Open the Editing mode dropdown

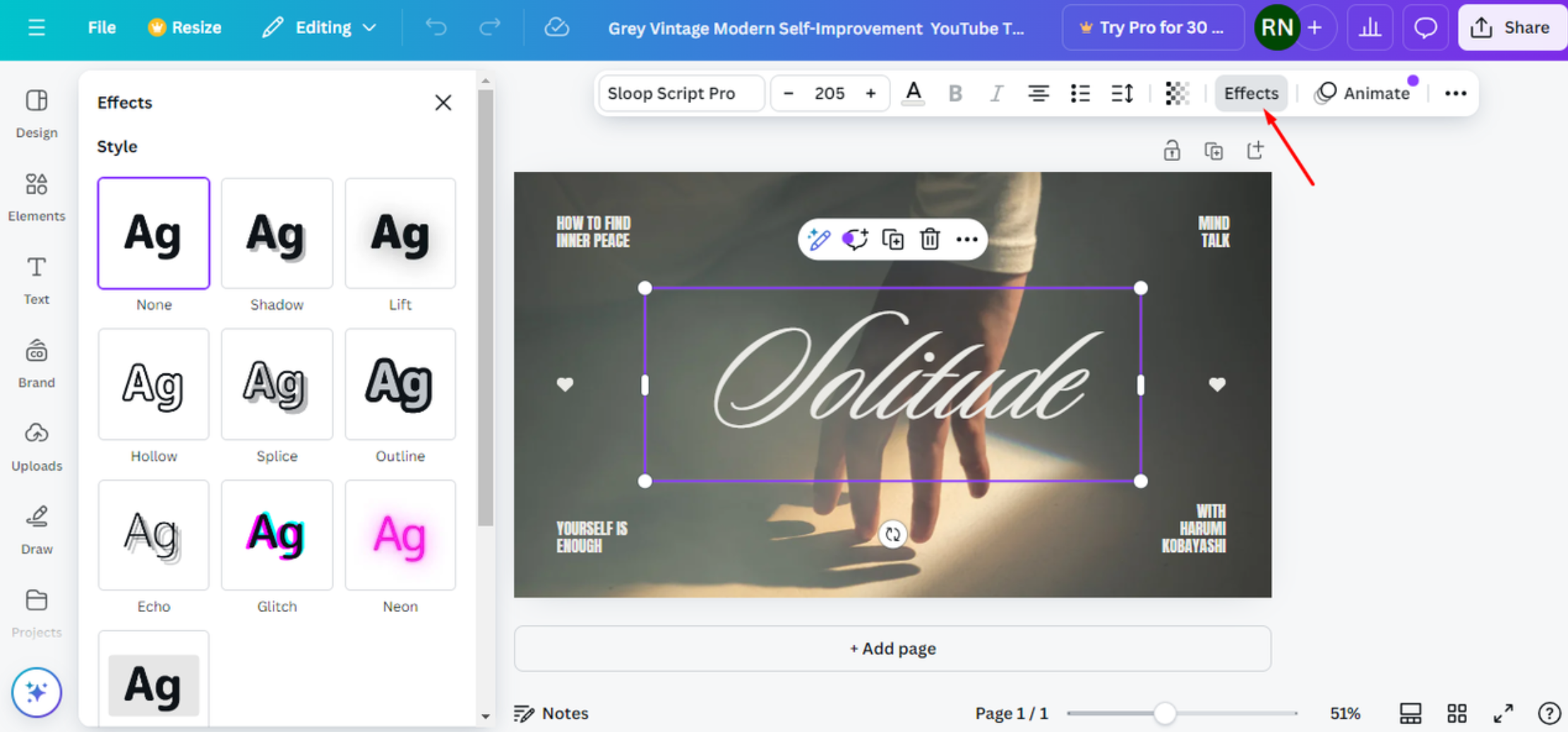pyautogui.click(x=319, y=28)
